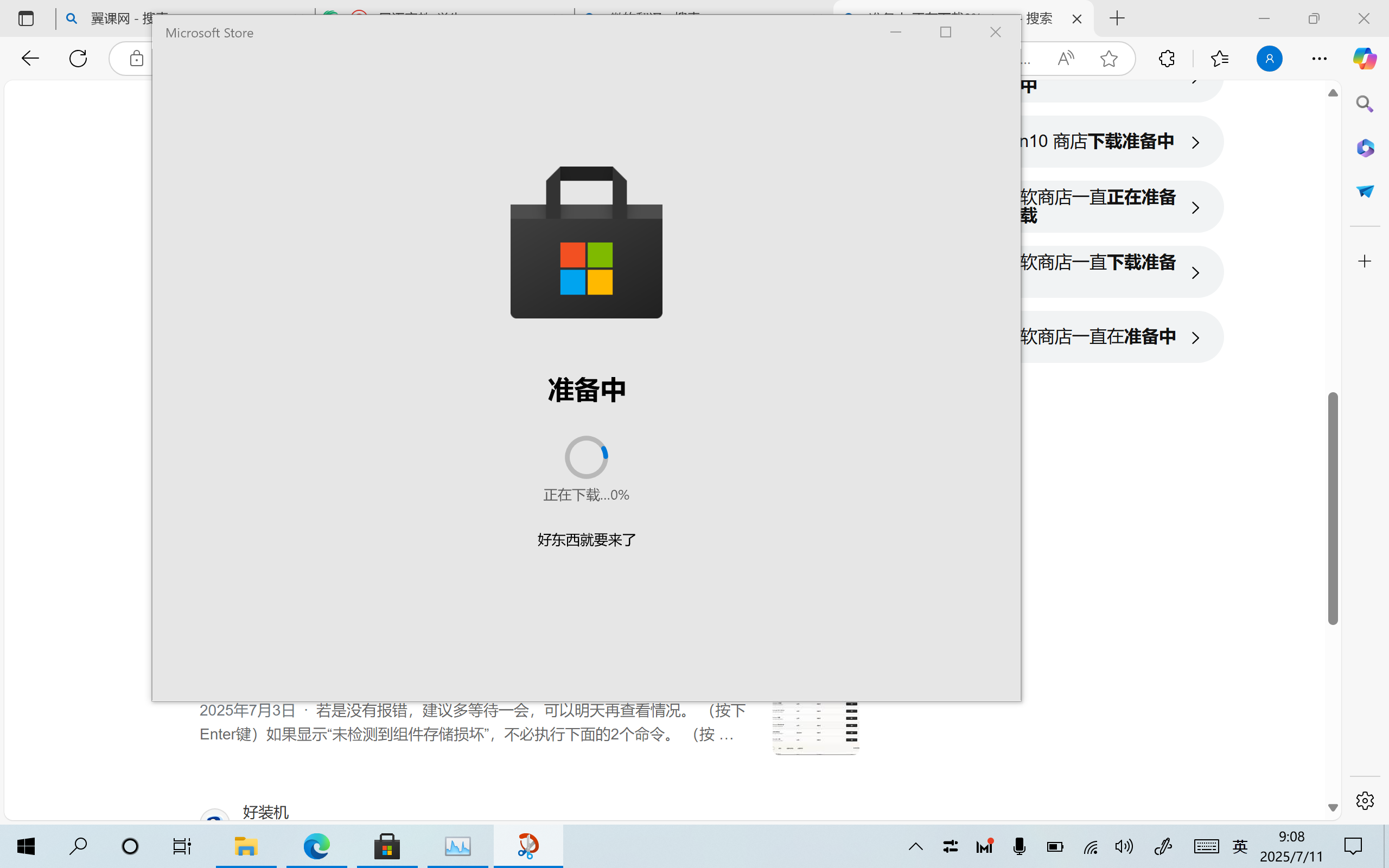Open the Favorites list in Edge
This screenshot has width=1389, height=868.
(x=1220, y=59)
